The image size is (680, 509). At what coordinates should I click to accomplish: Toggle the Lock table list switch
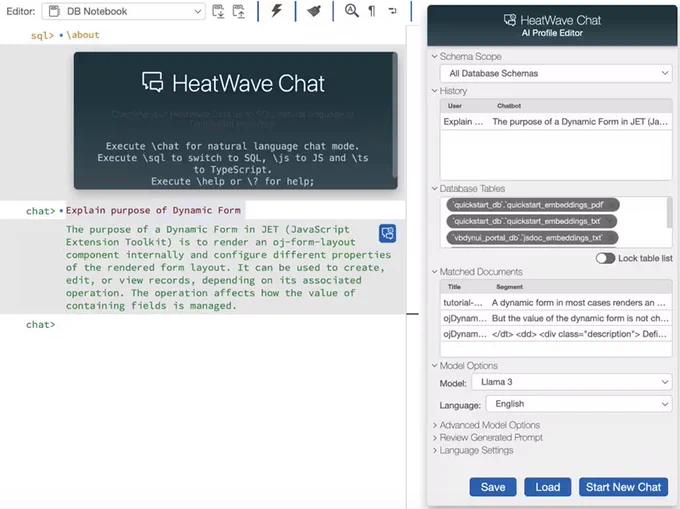tap(605, 258)
